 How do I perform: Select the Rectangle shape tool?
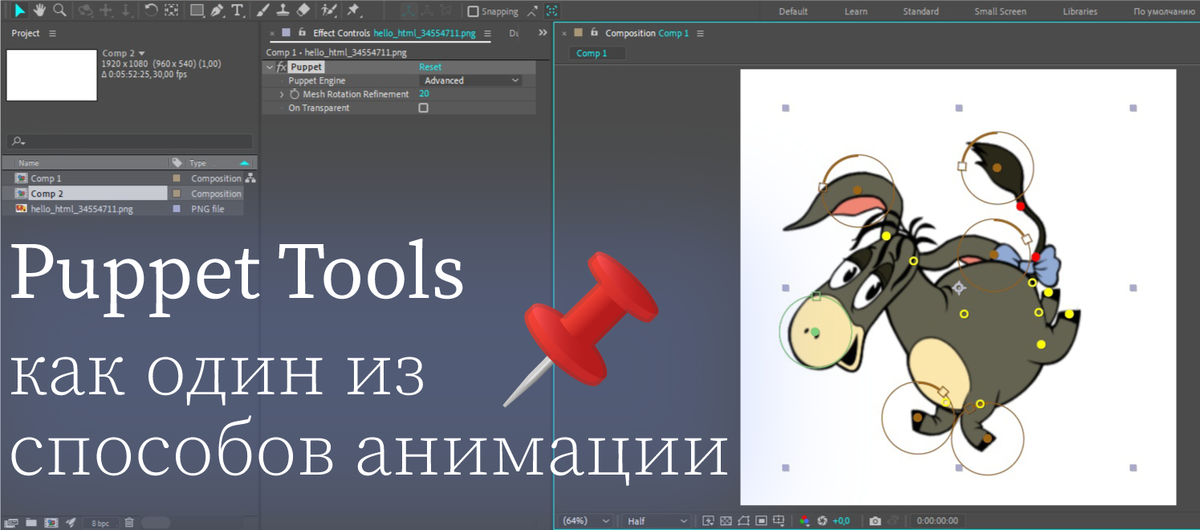(x=197, y=11)
